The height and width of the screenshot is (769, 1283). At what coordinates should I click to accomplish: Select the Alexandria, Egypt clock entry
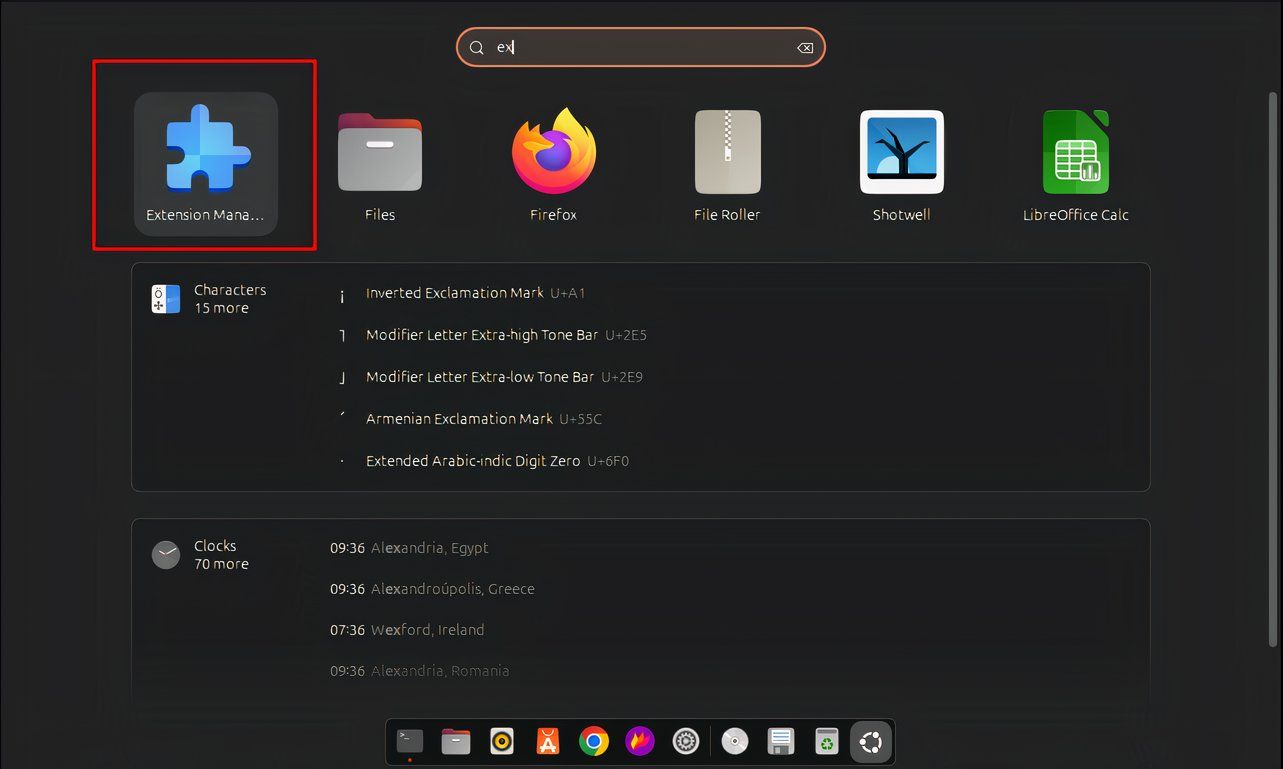point(408,548)
